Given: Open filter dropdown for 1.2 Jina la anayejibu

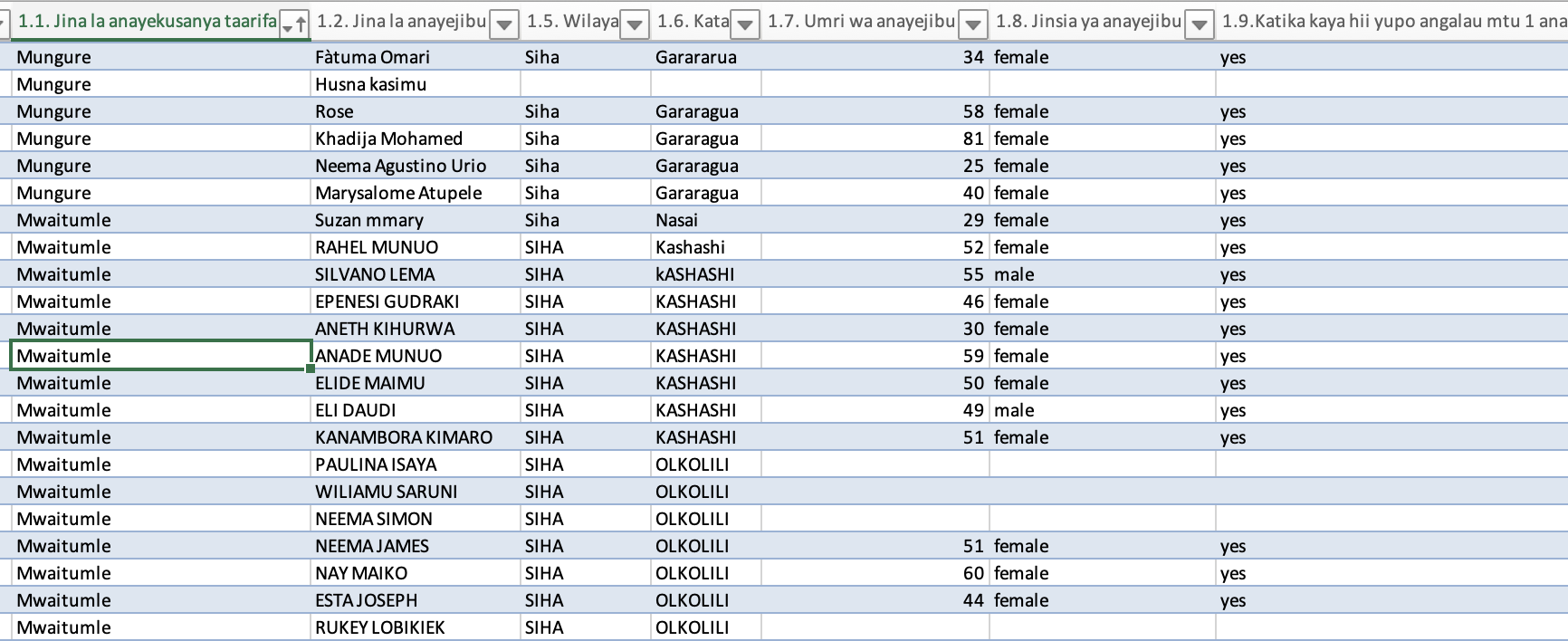Looking at the screenshot, I should 504,25.
